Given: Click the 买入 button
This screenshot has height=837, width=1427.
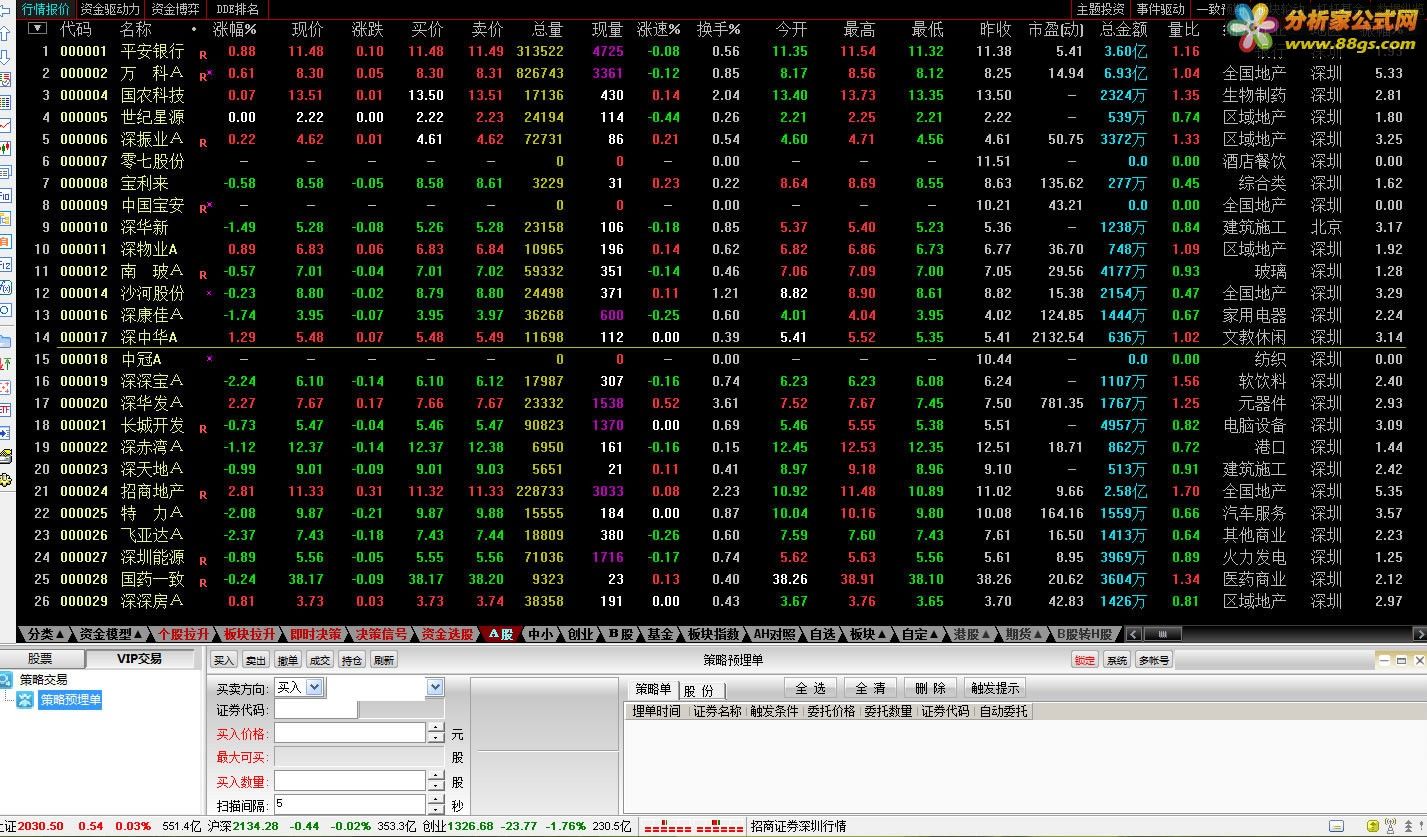Looking at the screenshot, I should click(x=224, y=660).
